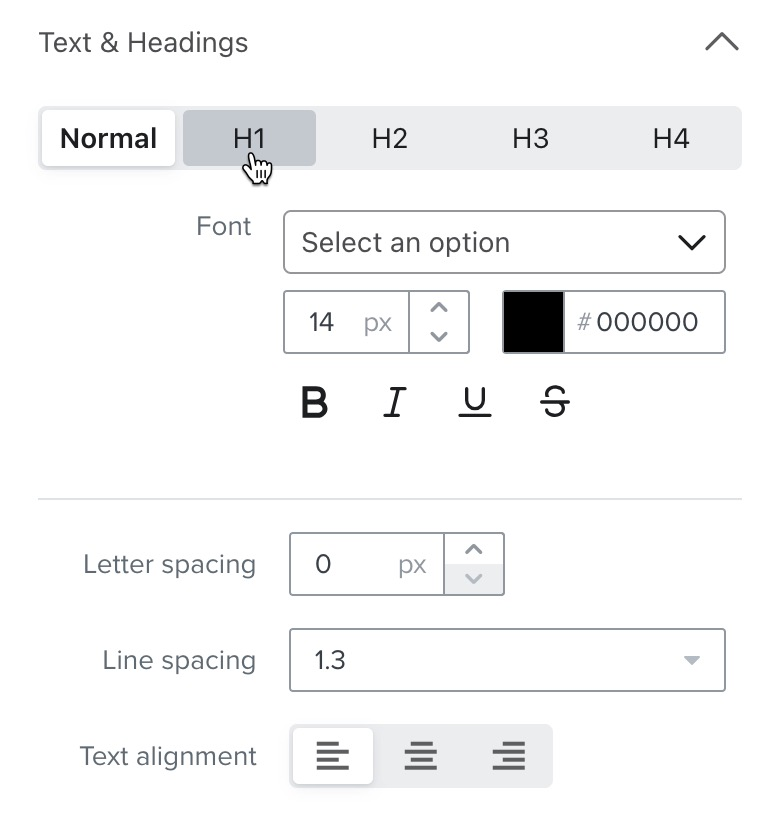Collapse the Text & Headings section
The width and height of the screenshot is (776, 818).
pyautogui.click(x=722, y=42)
